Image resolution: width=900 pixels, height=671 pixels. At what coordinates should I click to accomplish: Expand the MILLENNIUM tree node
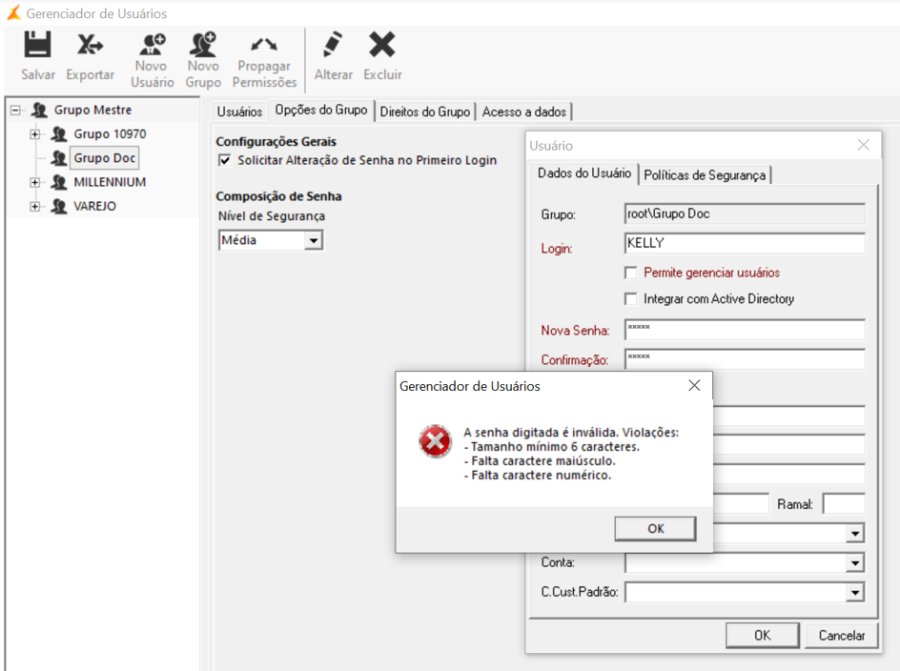(35, 183)
